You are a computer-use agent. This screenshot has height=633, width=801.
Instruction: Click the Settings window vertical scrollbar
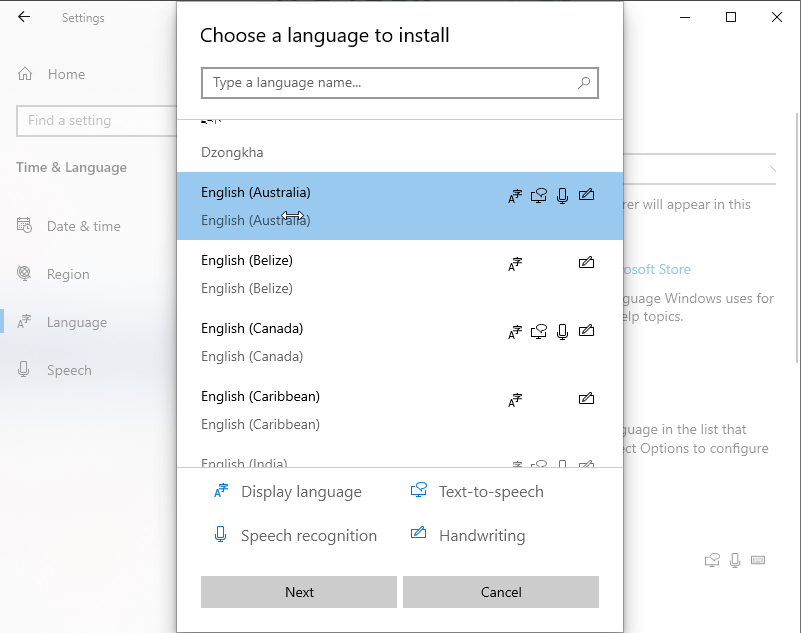click(798, 238)
